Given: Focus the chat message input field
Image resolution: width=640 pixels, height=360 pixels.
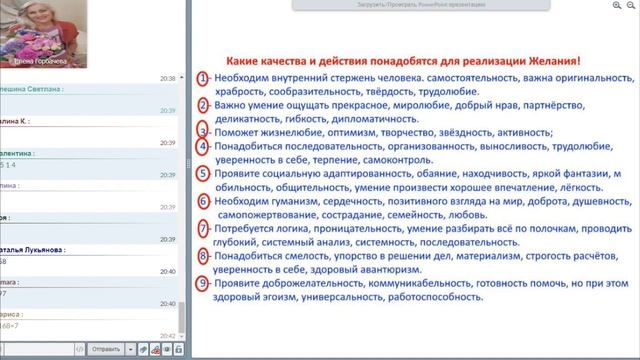Looking at the screenshot, I should click(x=38, y=349).
